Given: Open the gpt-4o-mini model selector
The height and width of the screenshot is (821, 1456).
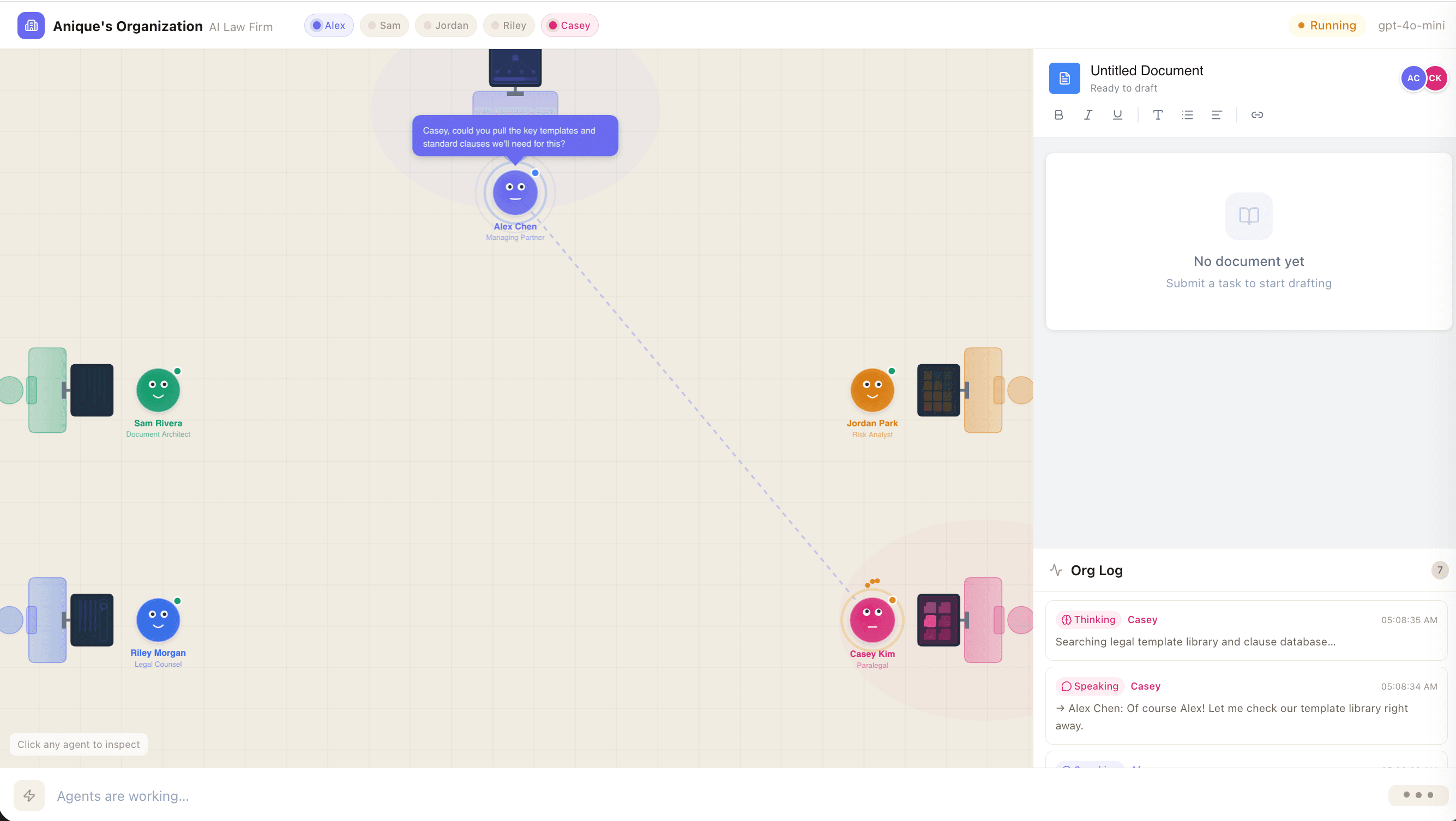Looking at the screenshot, I should 1411,26.
